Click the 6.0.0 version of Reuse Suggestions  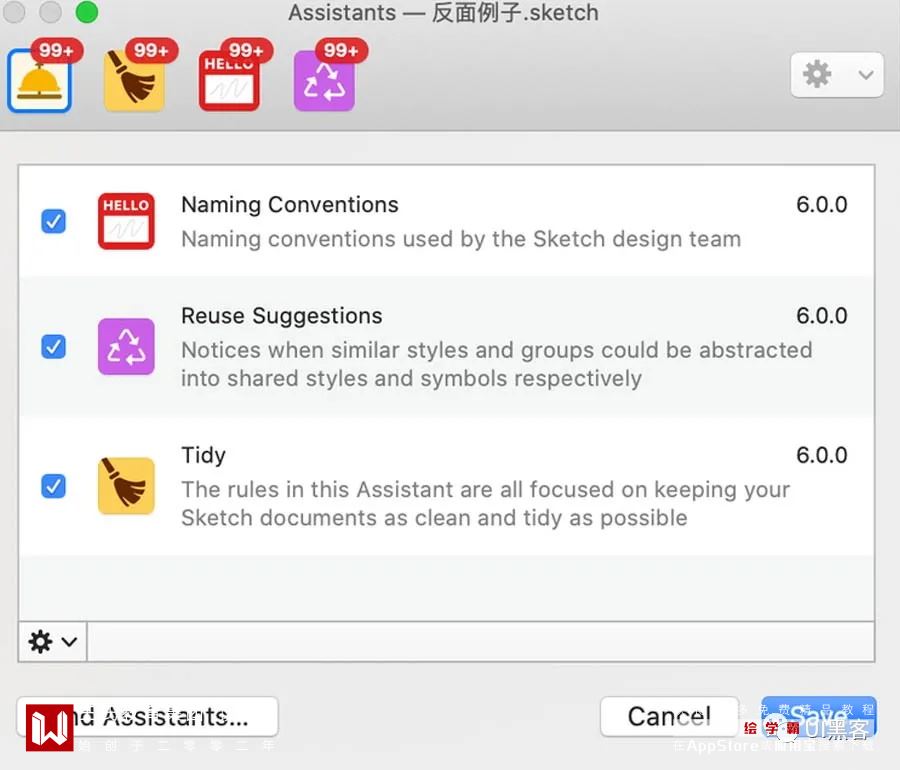click(821, 316)
